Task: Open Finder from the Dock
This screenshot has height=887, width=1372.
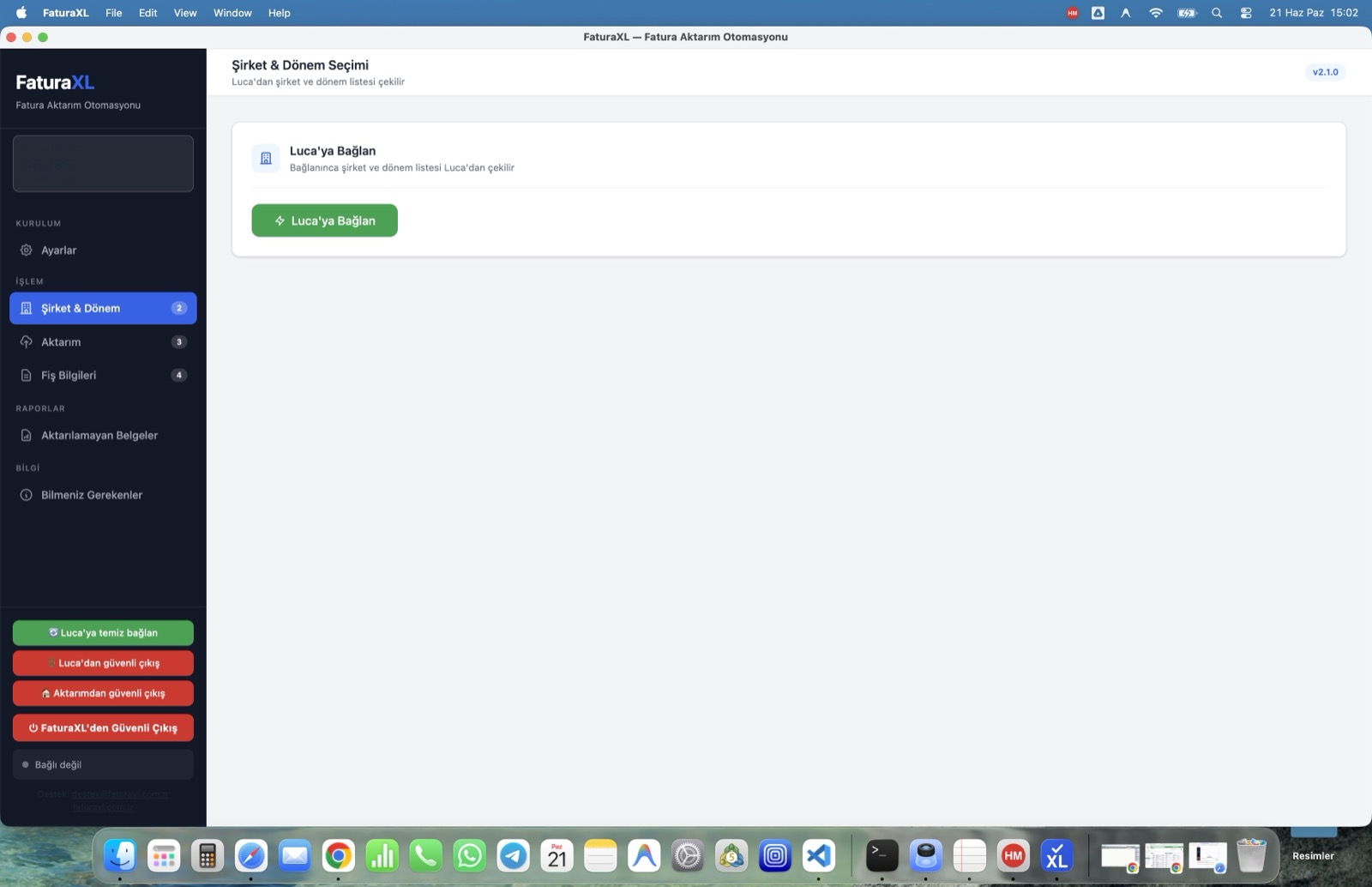Action: pos(120,855)
